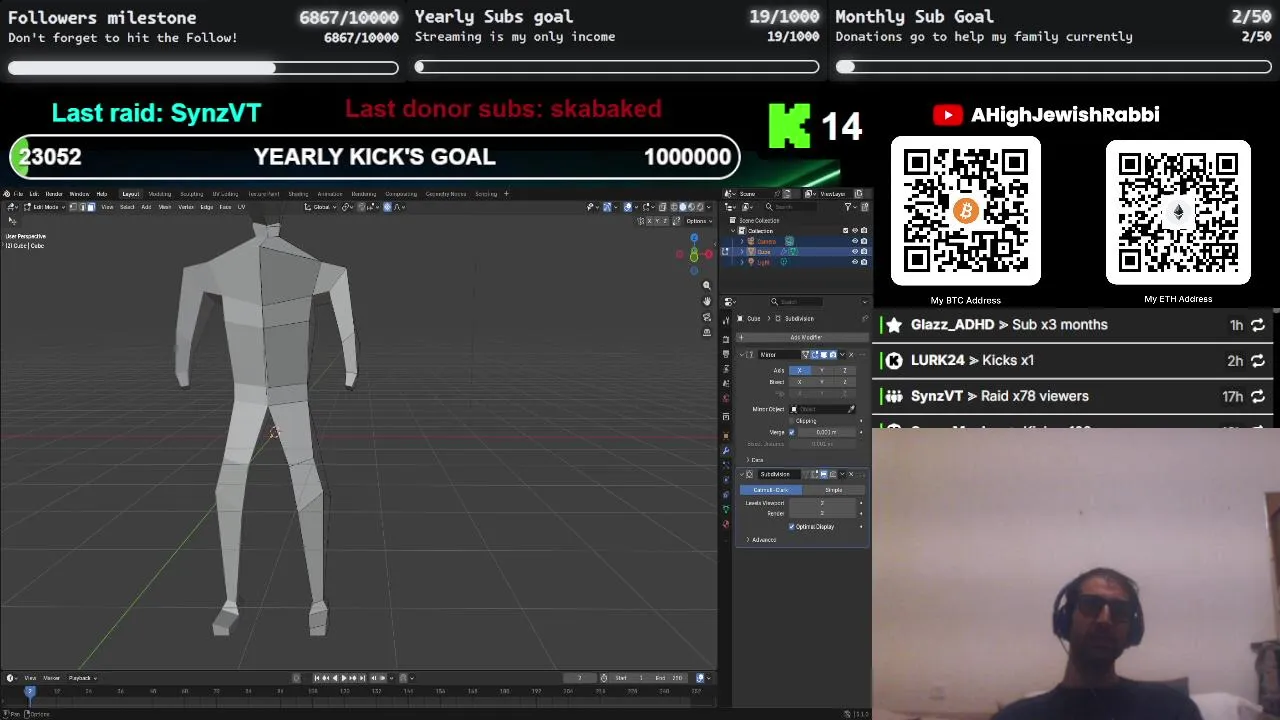Open the viewport Options dropdown
The width and height of the screenshot is (1280, 720).
click(699, 221)
